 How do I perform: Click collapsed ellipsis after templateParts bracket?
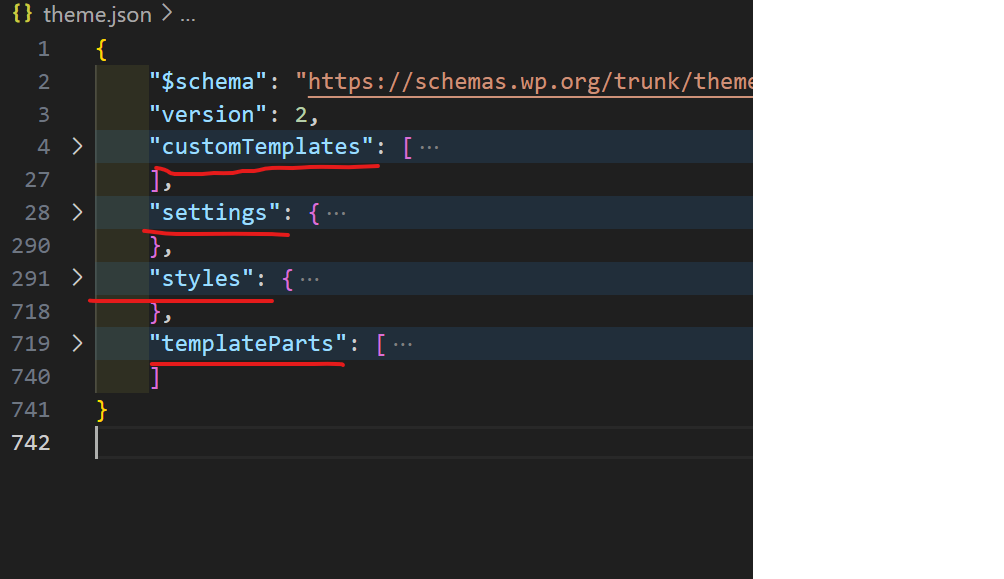(402, 344)
